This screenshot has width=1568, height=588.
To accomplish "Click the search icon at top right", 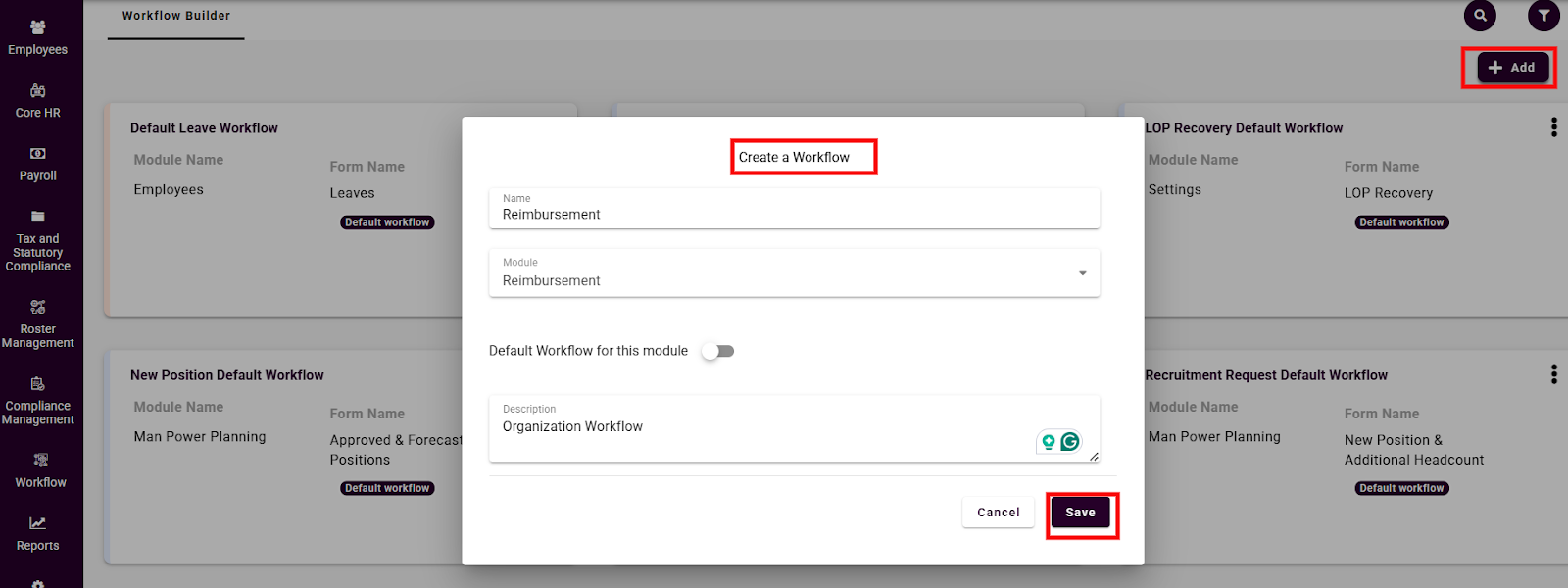I will [1480, 16].
